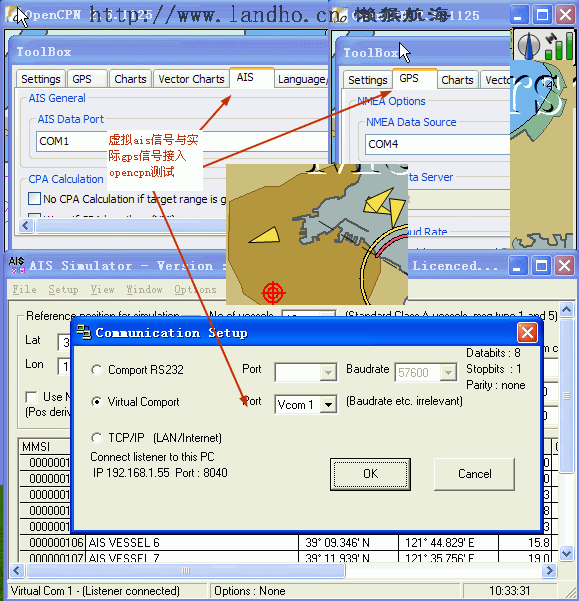Click the Cancel button

pos(474,474)
